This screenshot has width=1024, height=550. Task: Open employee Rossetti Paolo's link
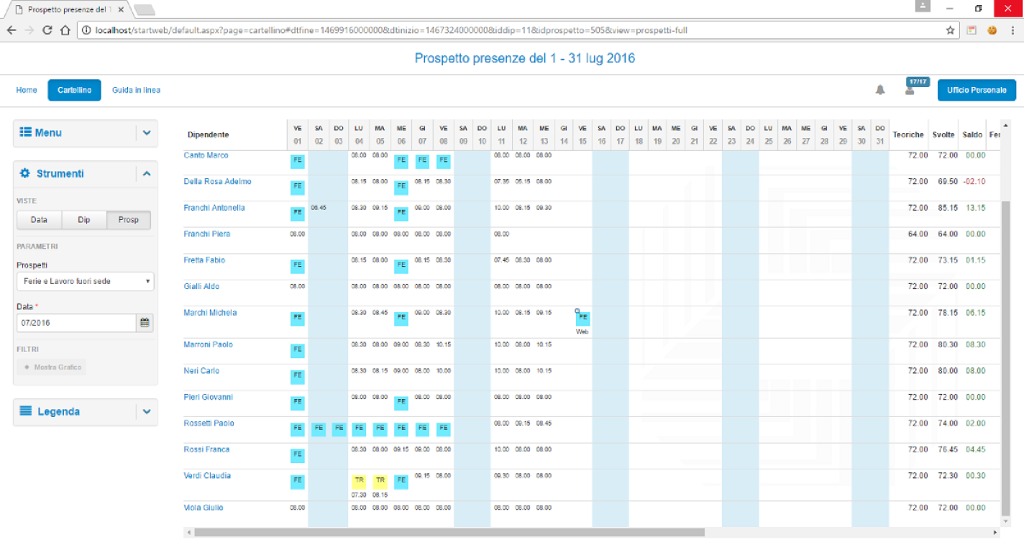pos(209,423)
